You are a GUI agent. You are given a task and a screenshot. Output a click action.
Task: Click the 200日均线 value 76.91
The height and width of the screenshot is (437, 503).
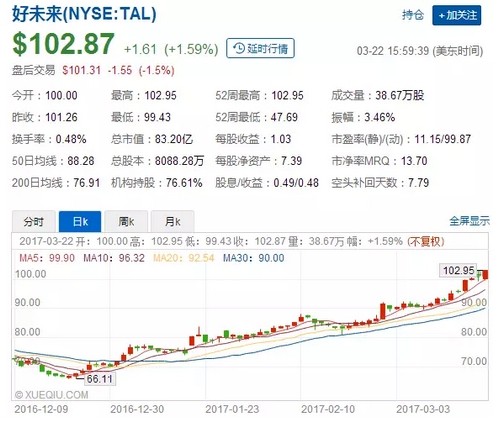(87, 183)
